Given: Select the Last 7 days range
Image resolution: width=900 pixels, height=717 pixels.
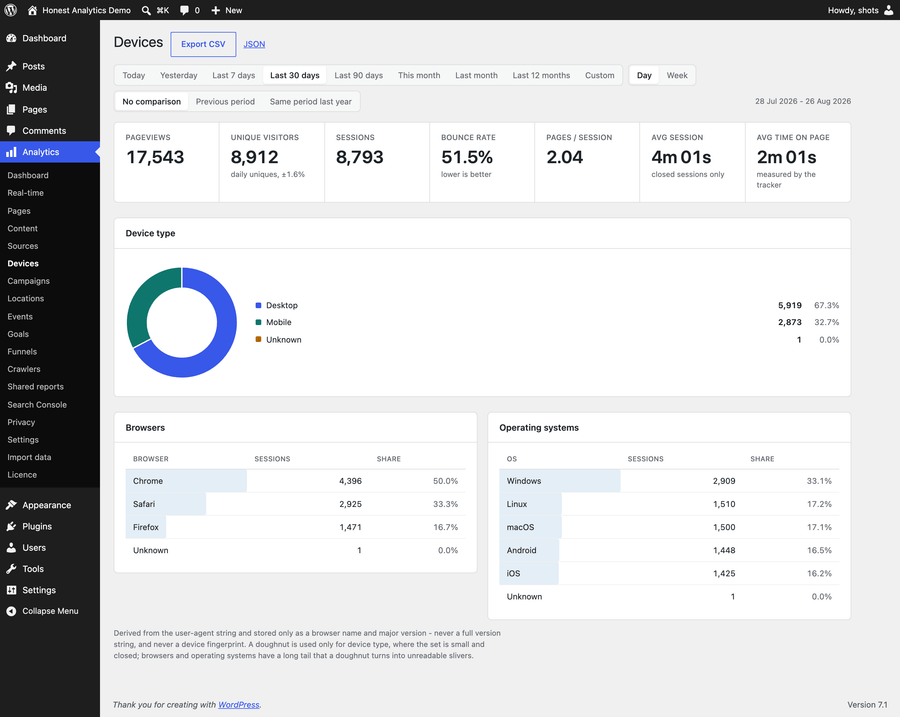Looking at the screenshot, I should [x=234, y=75].
